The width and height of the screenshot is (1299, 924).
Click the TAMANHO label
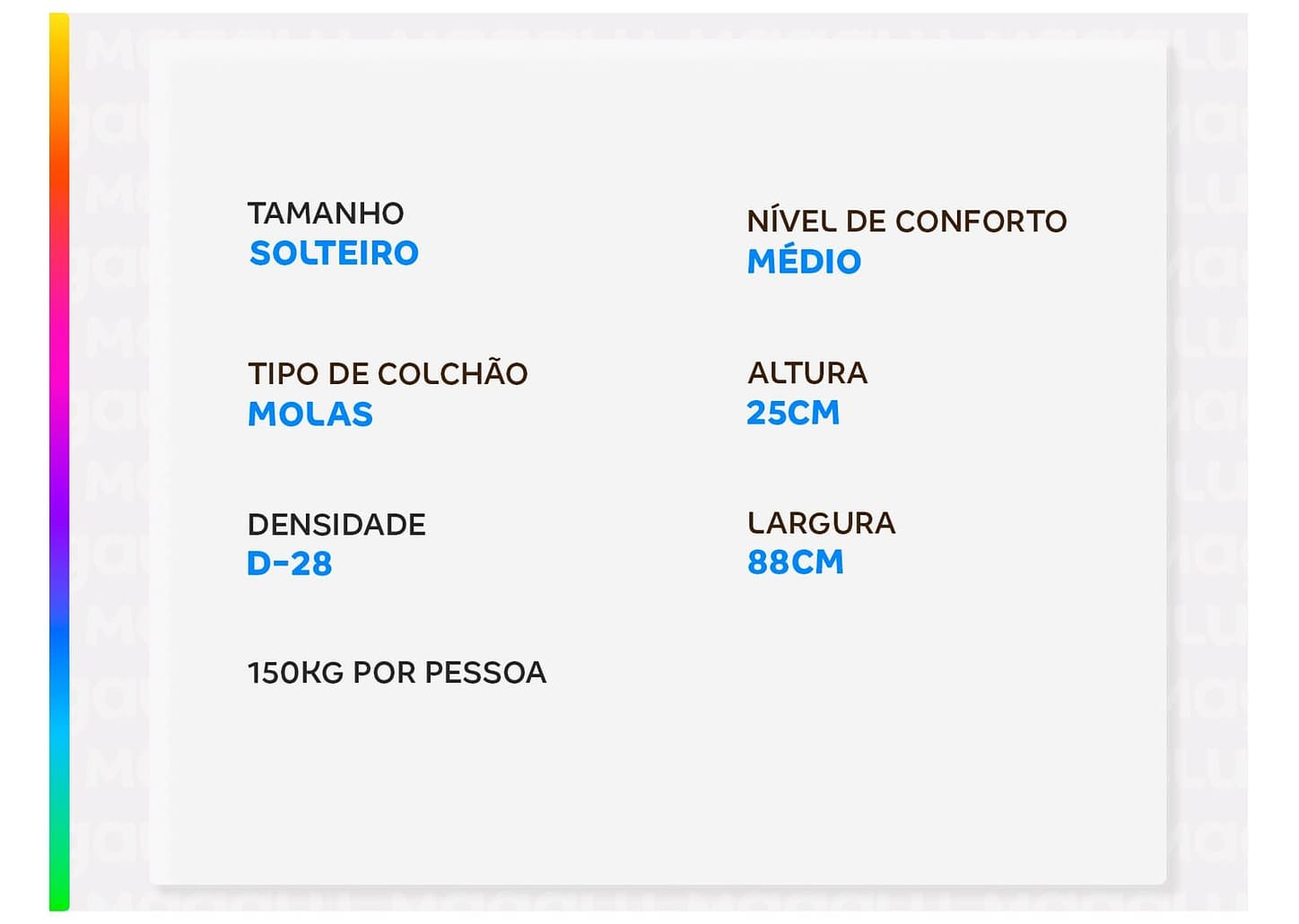pyautogui.click(x=326, y=214)
